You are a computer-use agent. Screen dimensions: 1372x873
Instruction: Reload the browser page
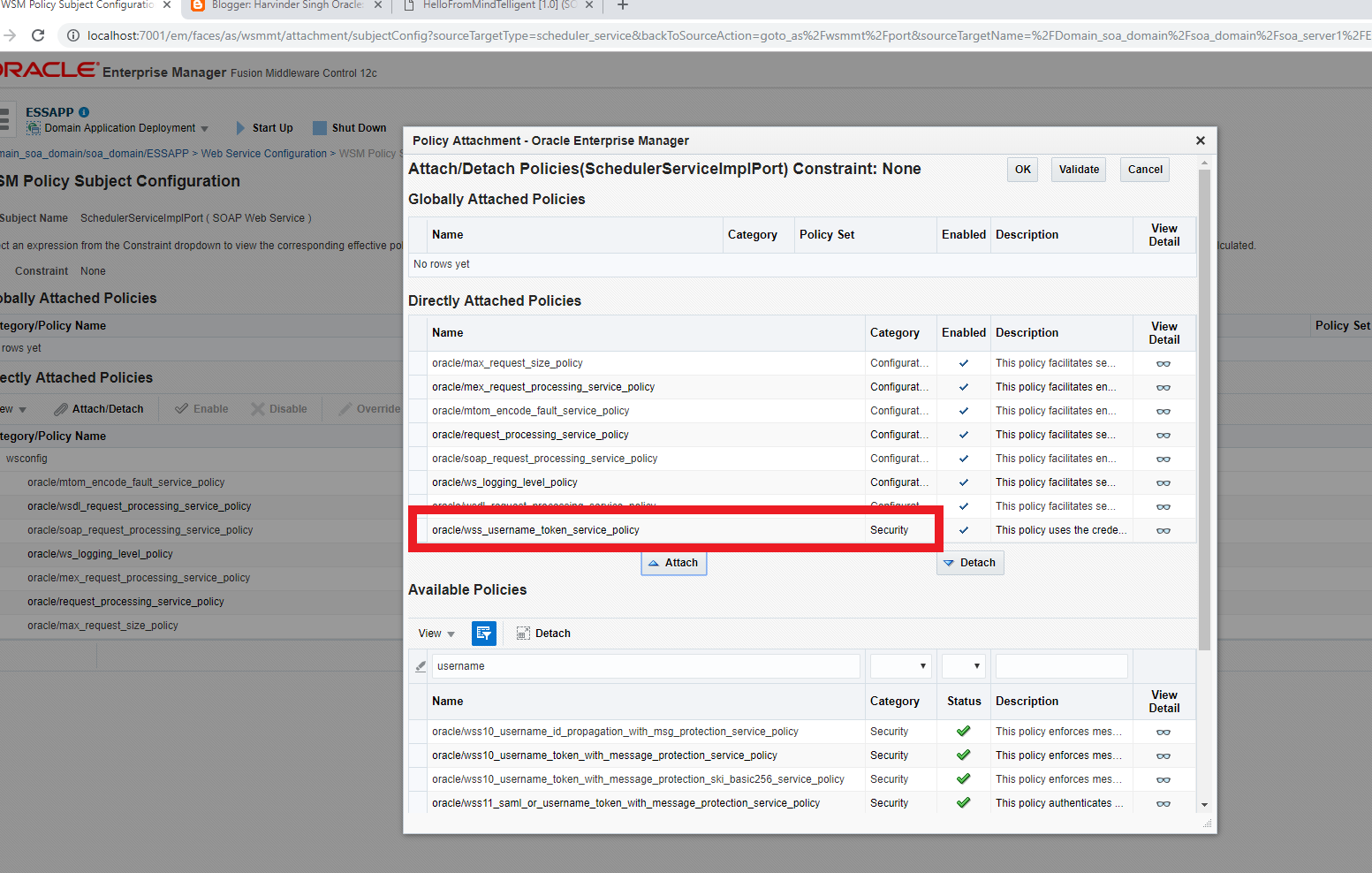click(x=38, y=35)
